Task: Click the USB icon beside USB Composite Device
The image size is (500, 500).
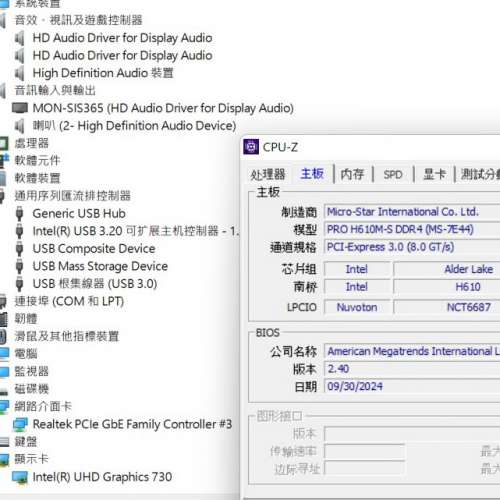Action: pos(20,249)
